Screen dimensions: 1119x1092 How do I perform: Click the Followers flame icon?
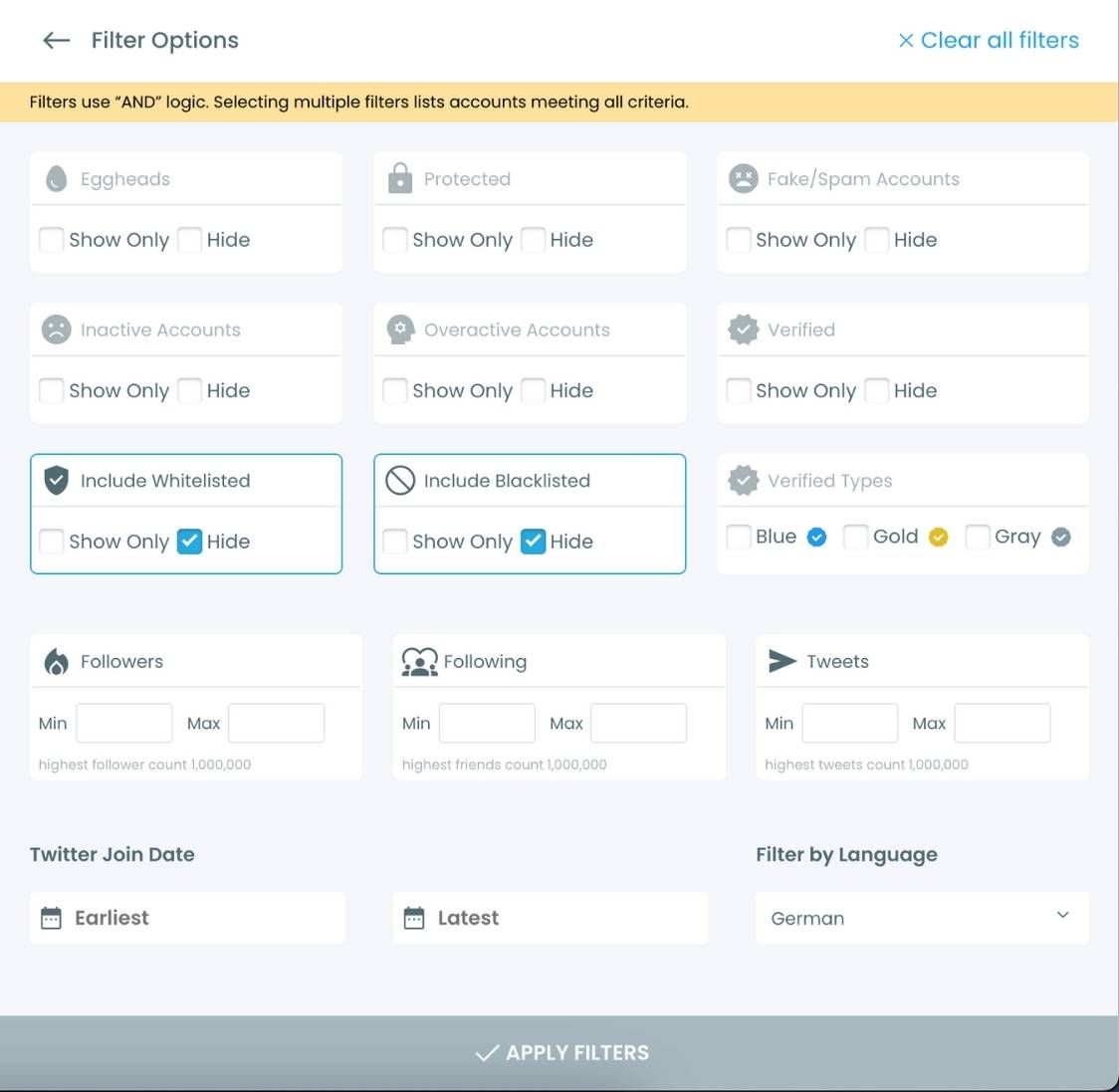click(58, 660)
